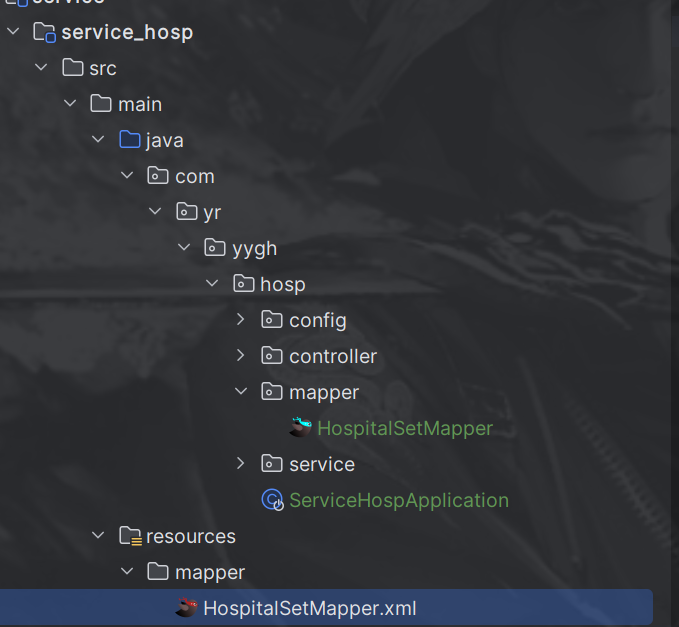Image resolution: width=679 pixels, height=627 pixels.
Task: Select the mapper label under resources
Action: pyautogui.click(x=210, y=573)
